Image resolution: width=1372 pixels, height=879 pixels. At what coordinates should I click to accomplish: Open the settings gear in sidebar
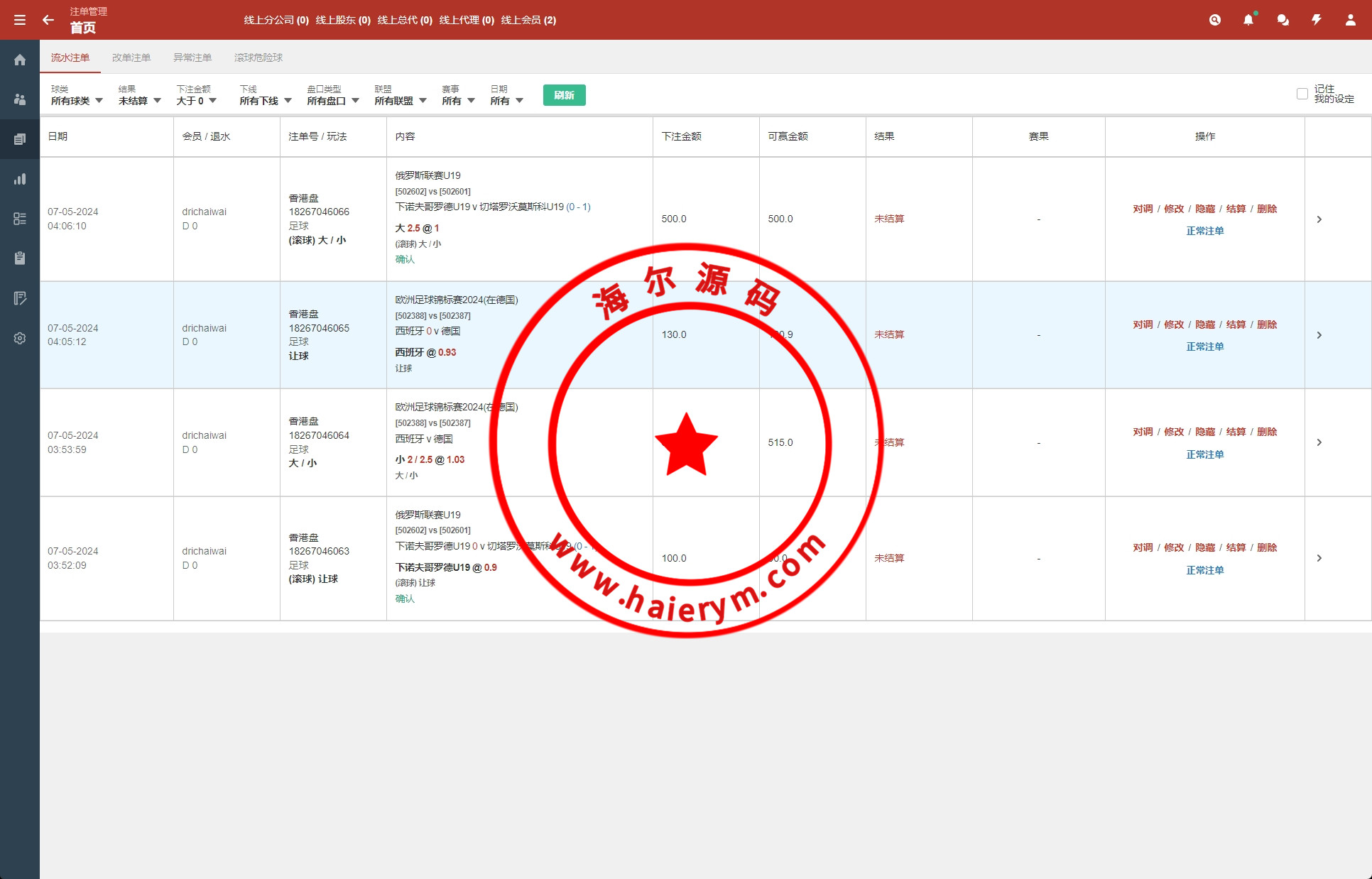point(20,338)
